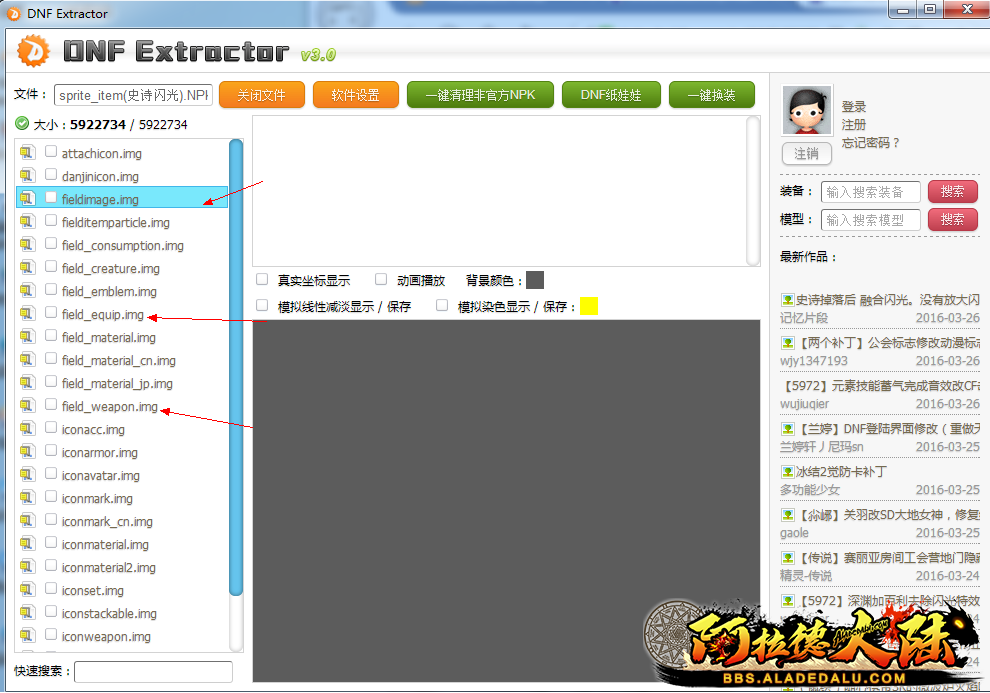Click the image icon of first latest work post

[788, 299]
